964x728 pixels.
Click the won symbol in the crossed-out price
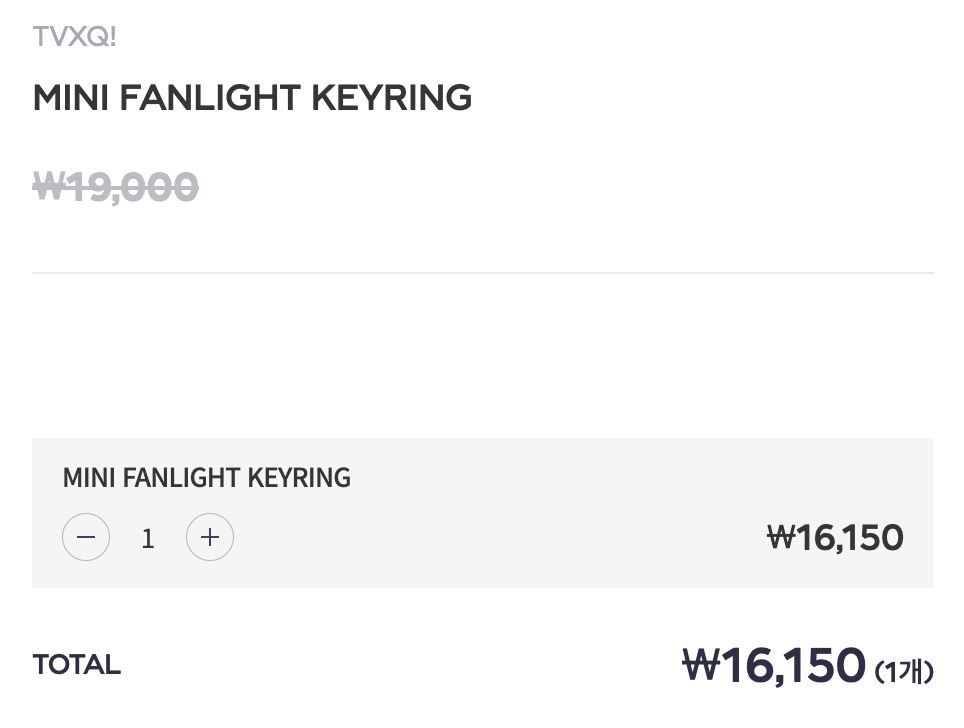(48, 187)
